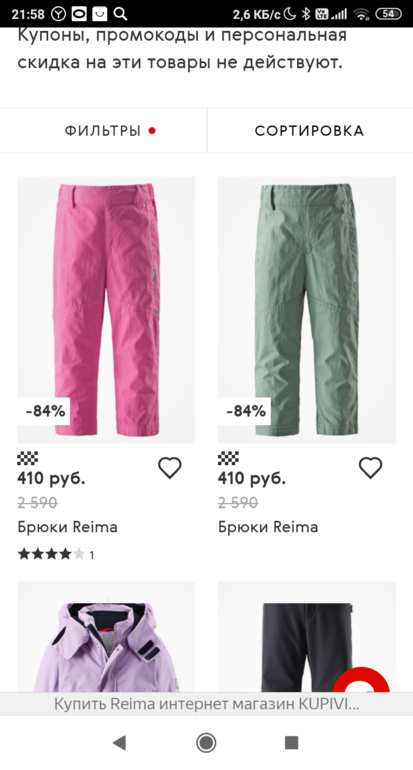
Task: Add green Reima pants to favorites heart
Action: pos(370,468)
